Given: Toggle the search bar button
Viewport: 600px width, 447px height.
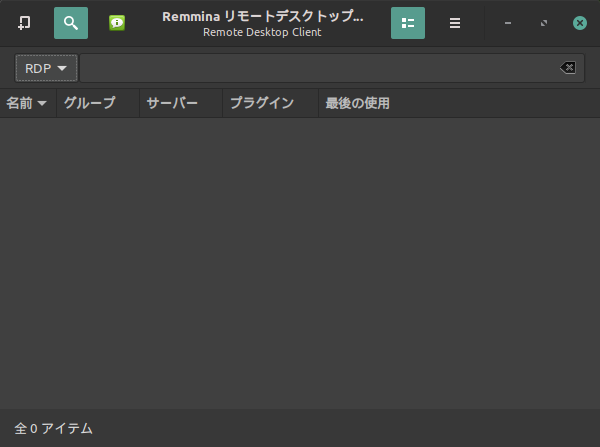Looking at the screenshot, I should (x=71, y=23).
